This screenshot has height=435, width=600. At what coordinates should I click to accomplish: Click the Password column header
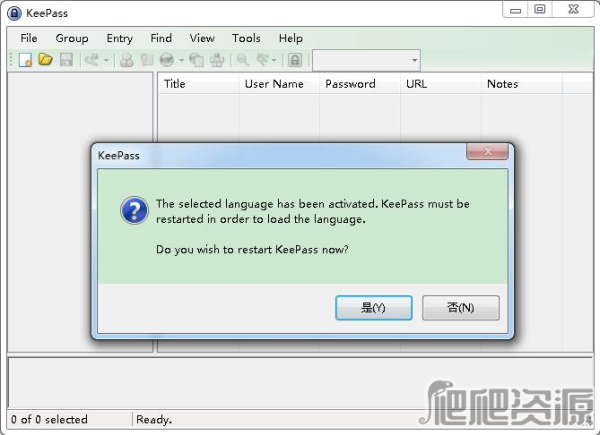(x=360, y=84)
